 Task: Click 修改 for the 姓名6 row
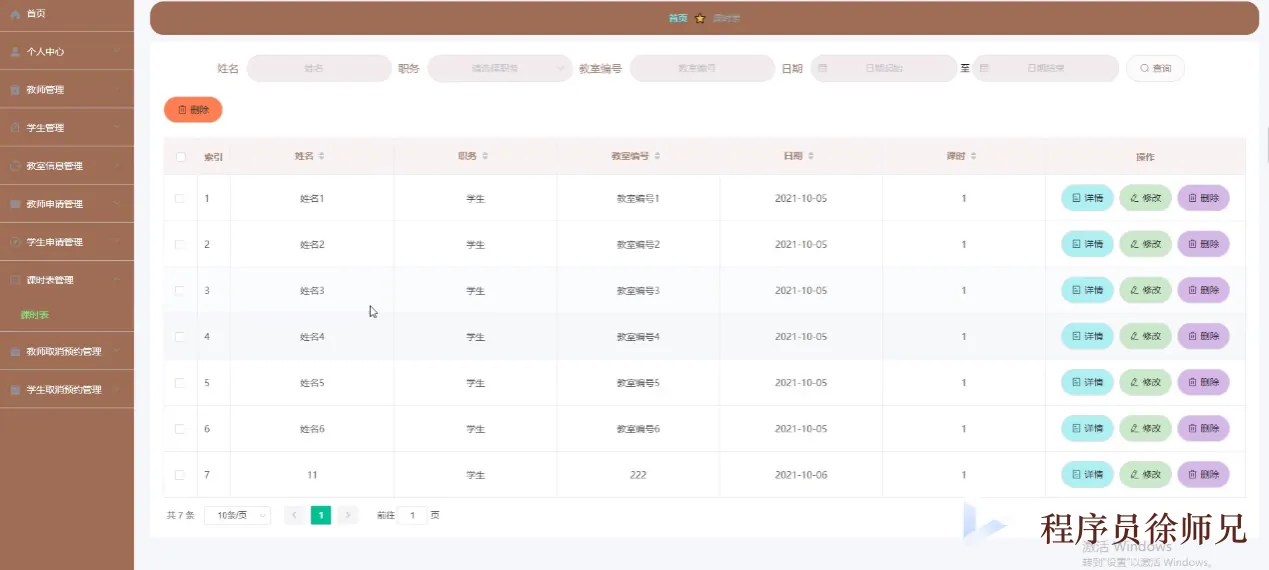coord(1145,428)
